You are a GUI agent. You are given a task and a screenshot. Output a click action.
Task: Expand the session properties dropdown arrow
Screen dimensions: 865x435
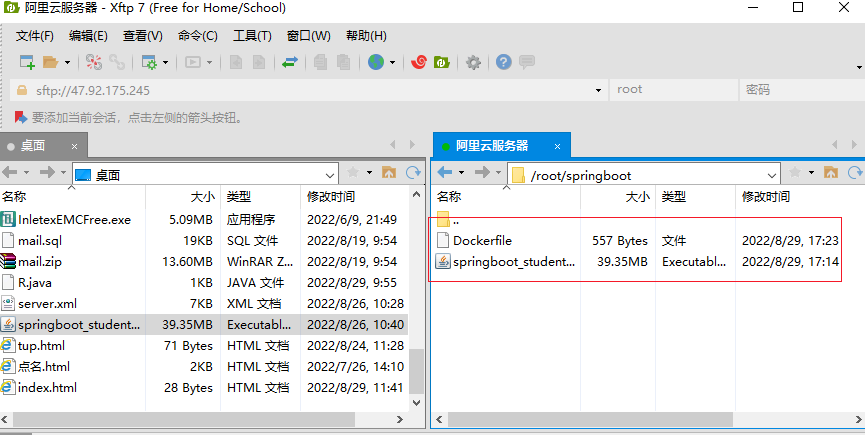pyautogui.click(x=165, y=63)
